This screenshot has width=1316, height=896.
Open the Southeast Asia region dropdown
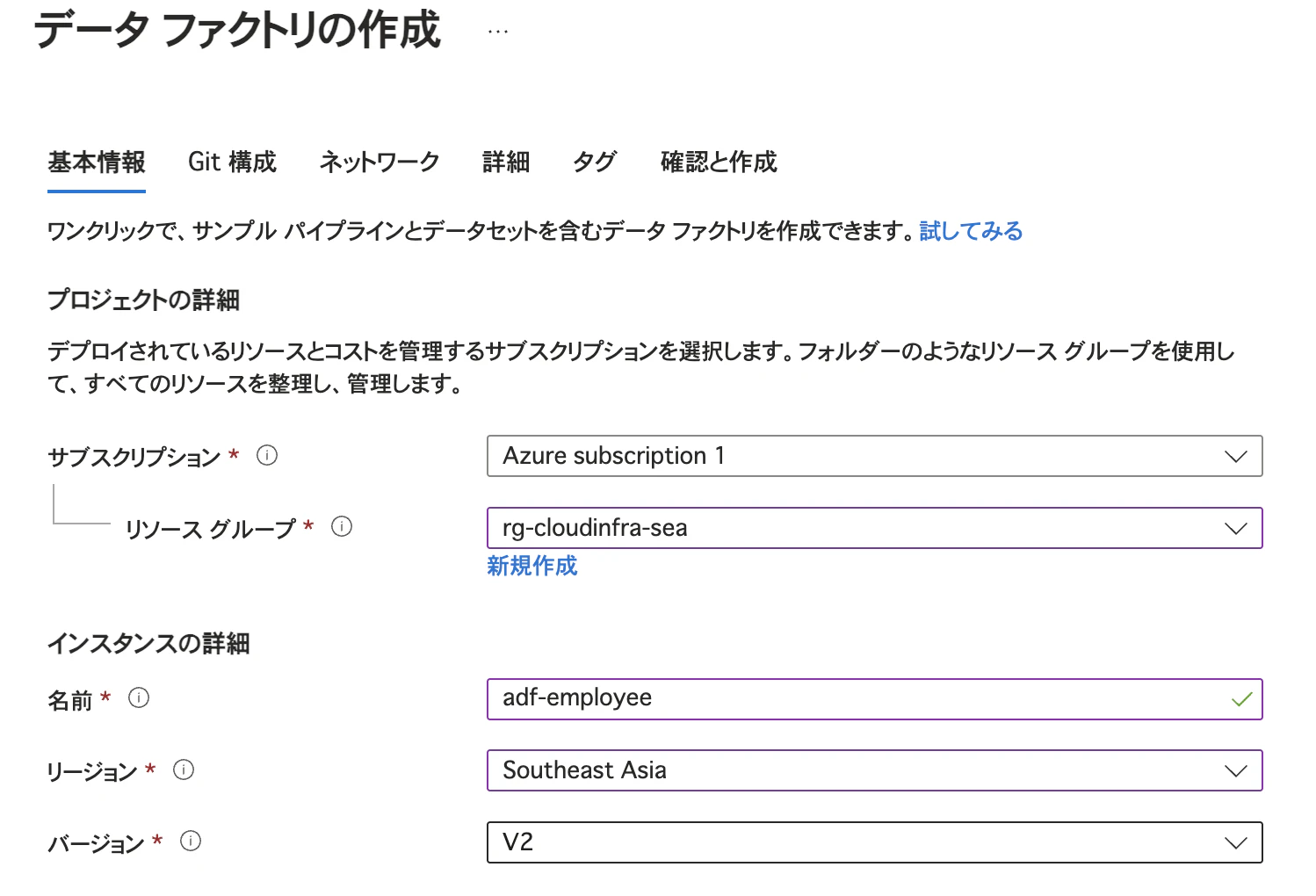(x=1235, y=770)
